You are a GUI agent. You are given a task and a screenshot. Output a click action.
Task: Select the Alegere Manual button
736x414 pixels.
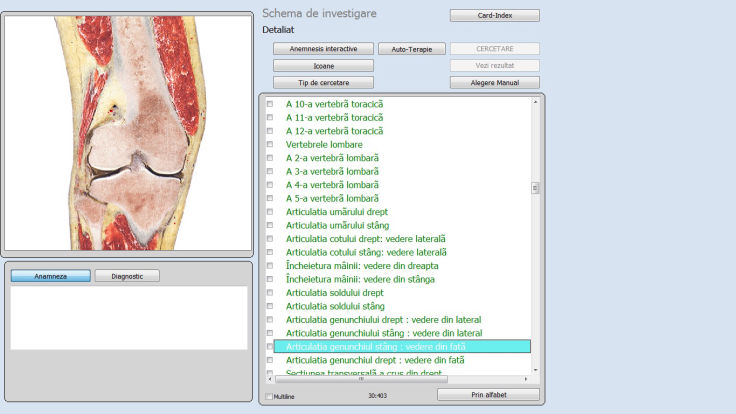pos(494,82)
